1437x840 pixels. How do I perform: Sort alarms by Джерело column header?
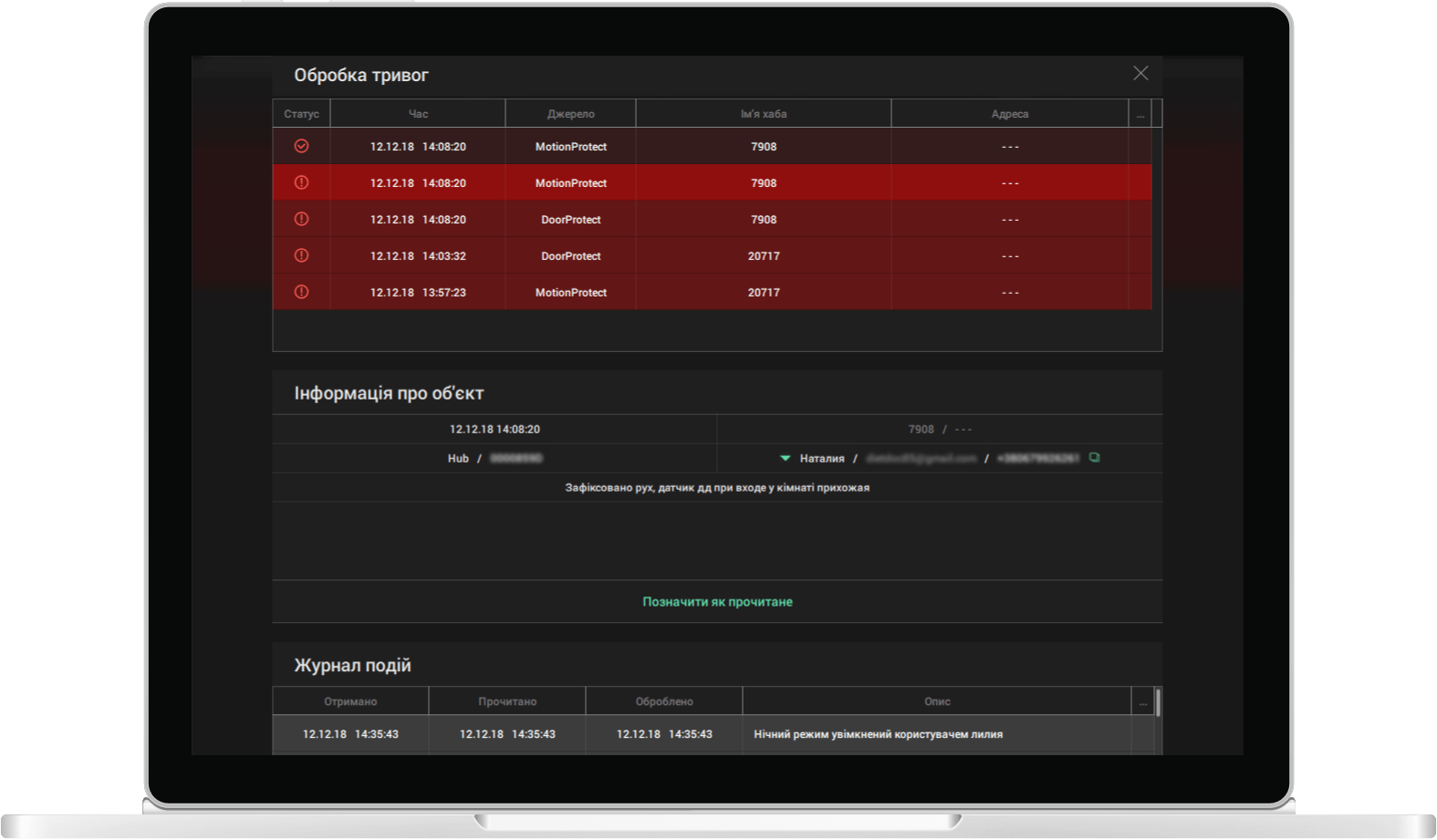[570, 114]
